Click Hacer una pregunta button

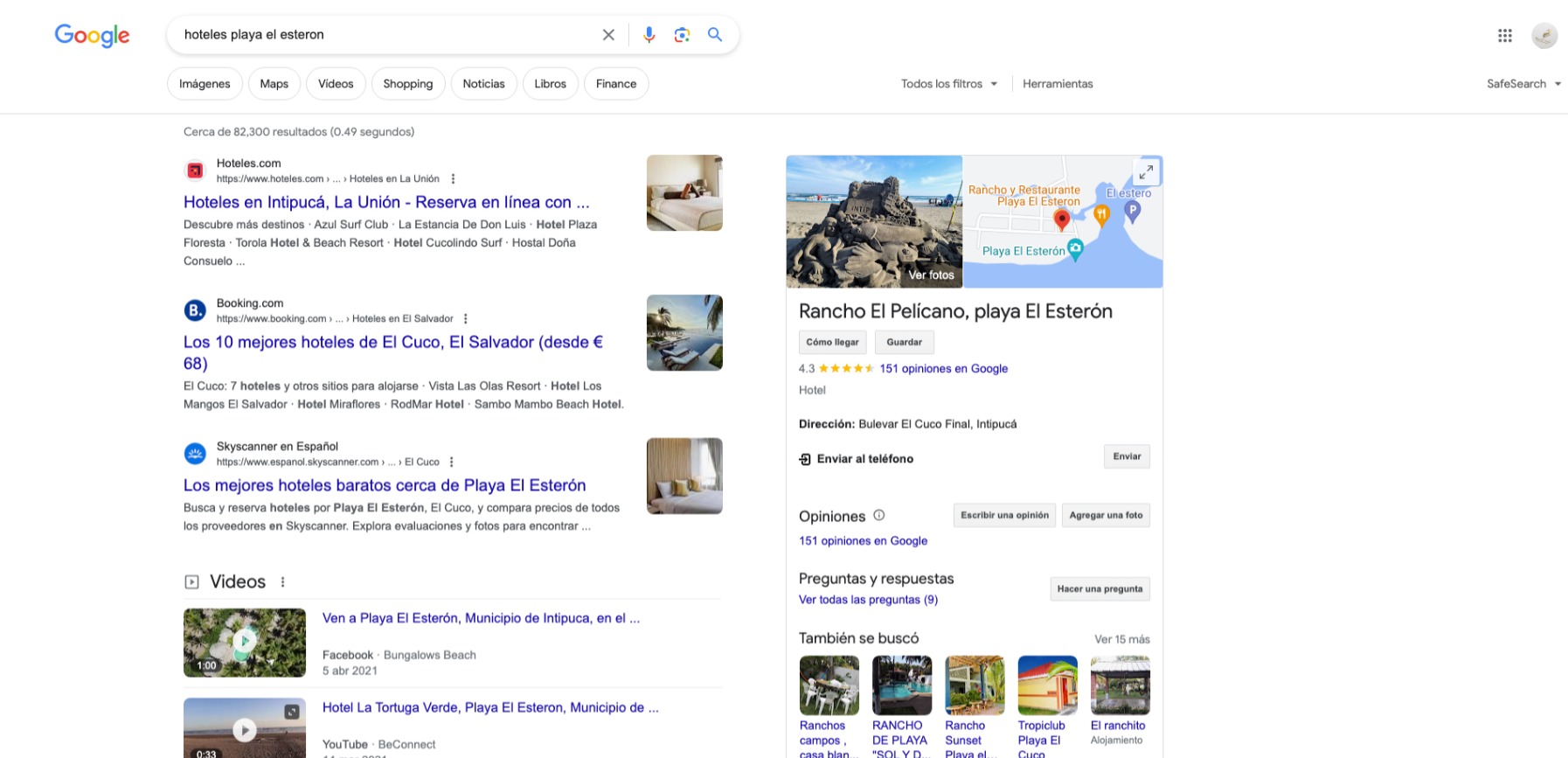(1100, 589)
